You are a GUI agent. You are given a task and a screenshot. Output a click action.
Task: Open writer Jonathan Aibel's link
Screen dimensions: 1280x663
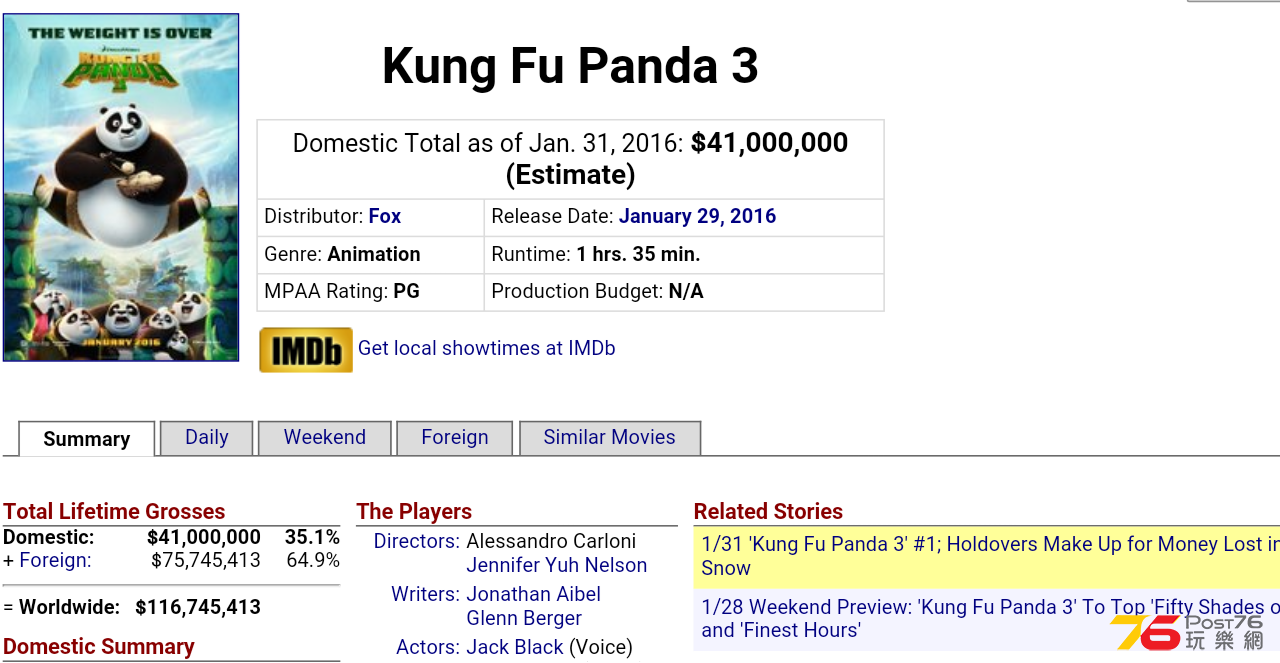pos(534,594)
